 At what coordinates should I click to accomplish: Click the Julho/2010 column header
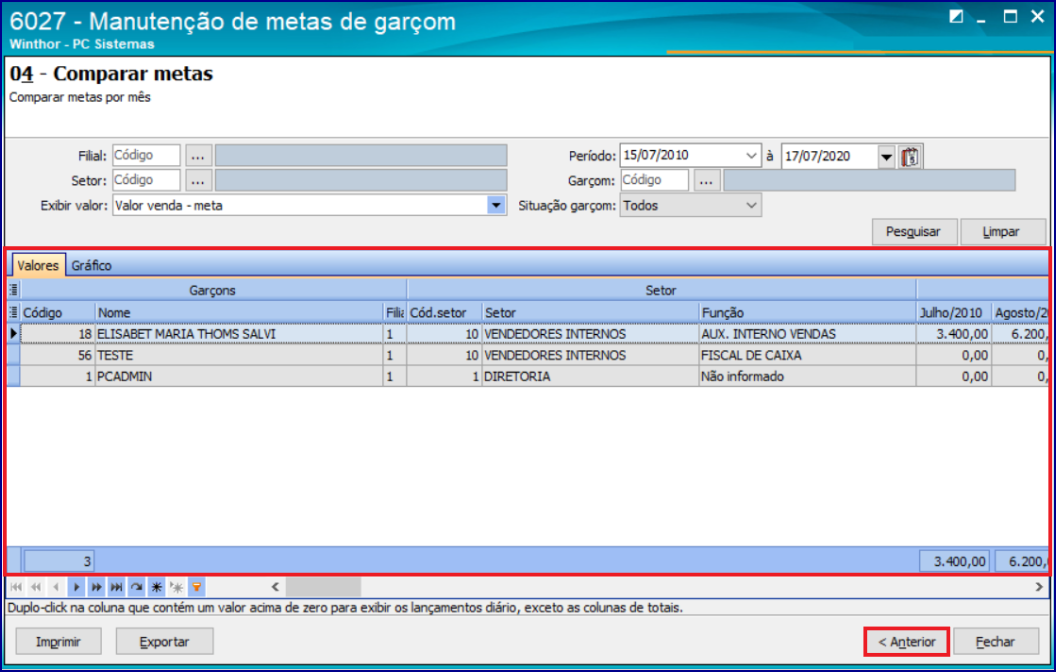click(953, 312)
